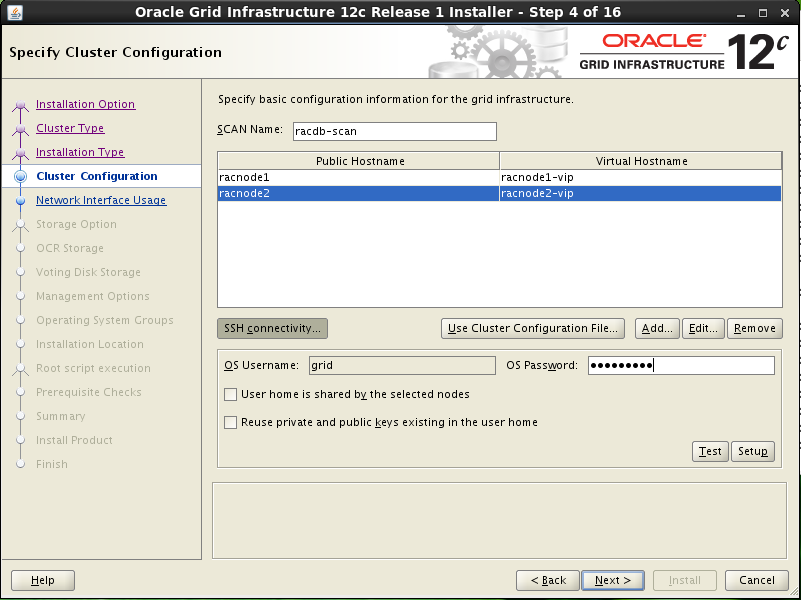
Task: Select the racnode1-vip virtual hostname cell
Action: click(x=641, y=177)
